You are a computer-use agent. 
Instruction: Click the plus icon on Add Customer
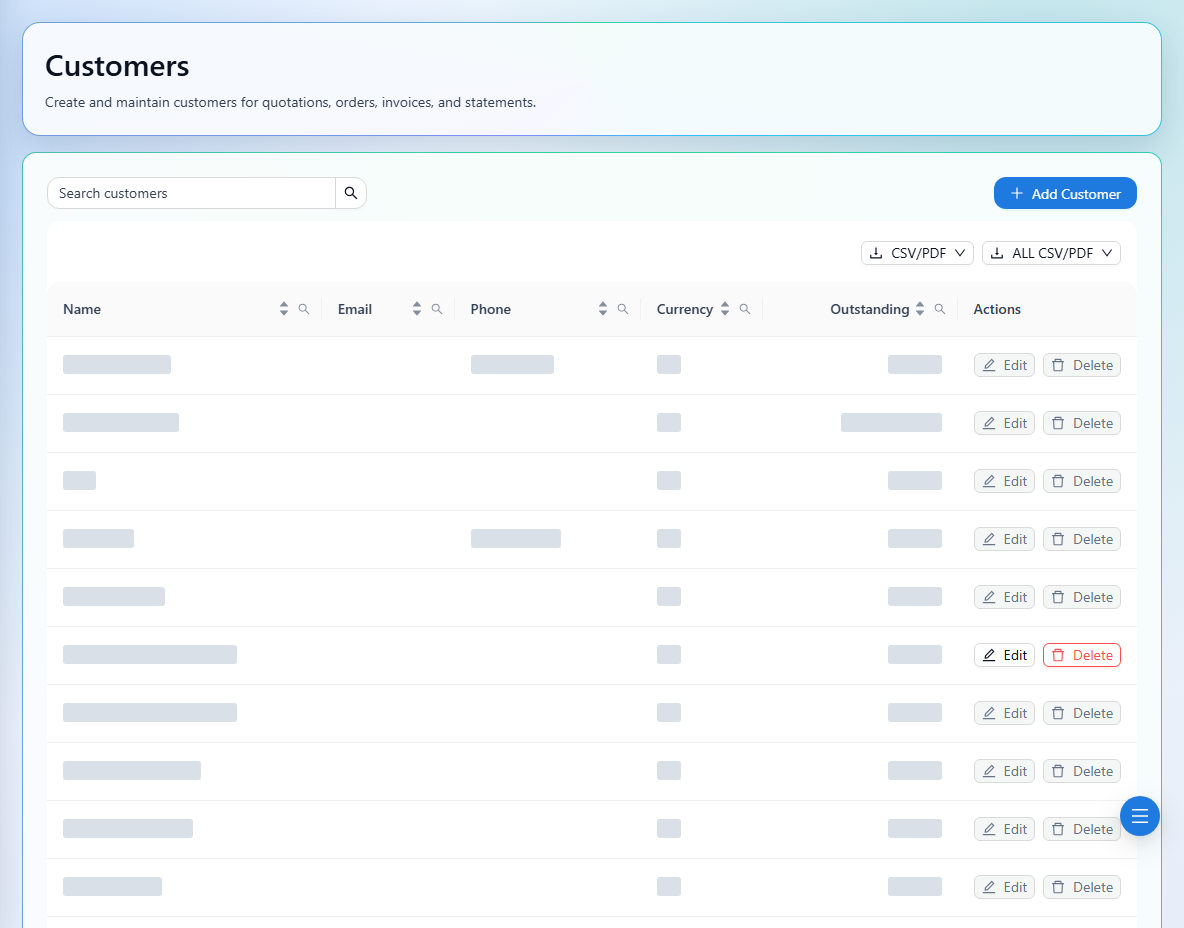[x=1017, y=193]
